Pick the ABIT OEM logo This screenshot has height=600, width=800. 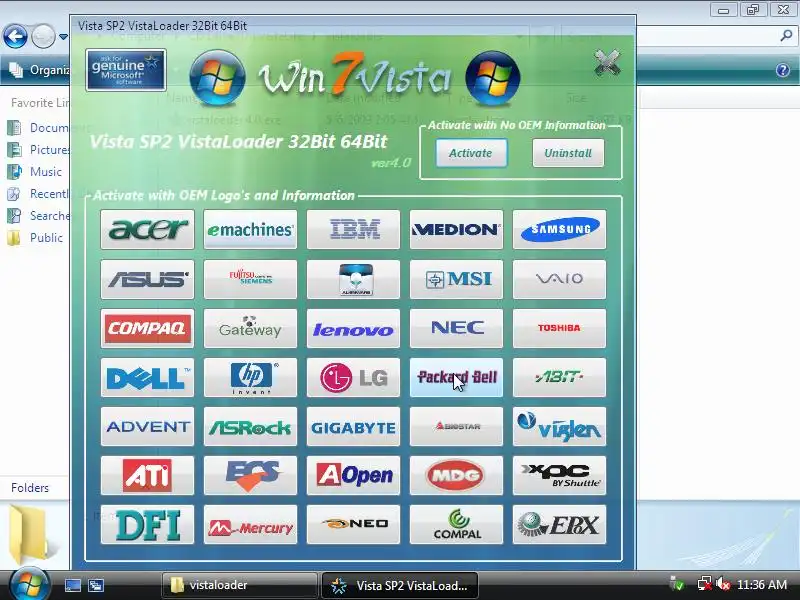(559, 378)
